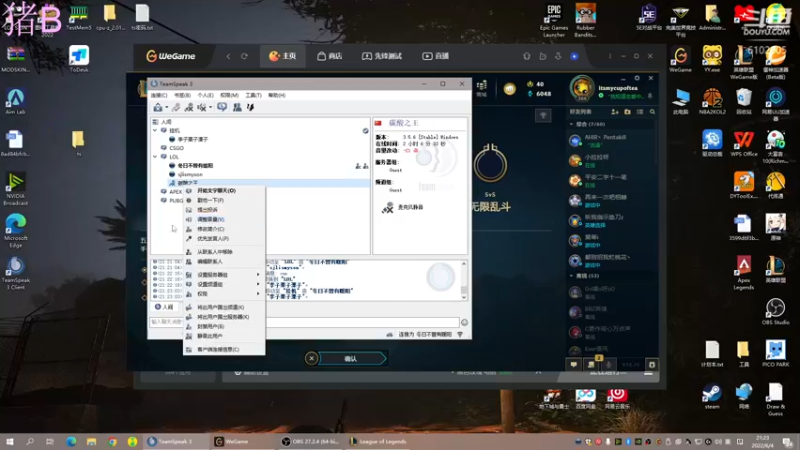Choose 戳他一下(P) poke option
This screenshot has width=800, height=450.
pyautogui.click(x=224, y=200)
